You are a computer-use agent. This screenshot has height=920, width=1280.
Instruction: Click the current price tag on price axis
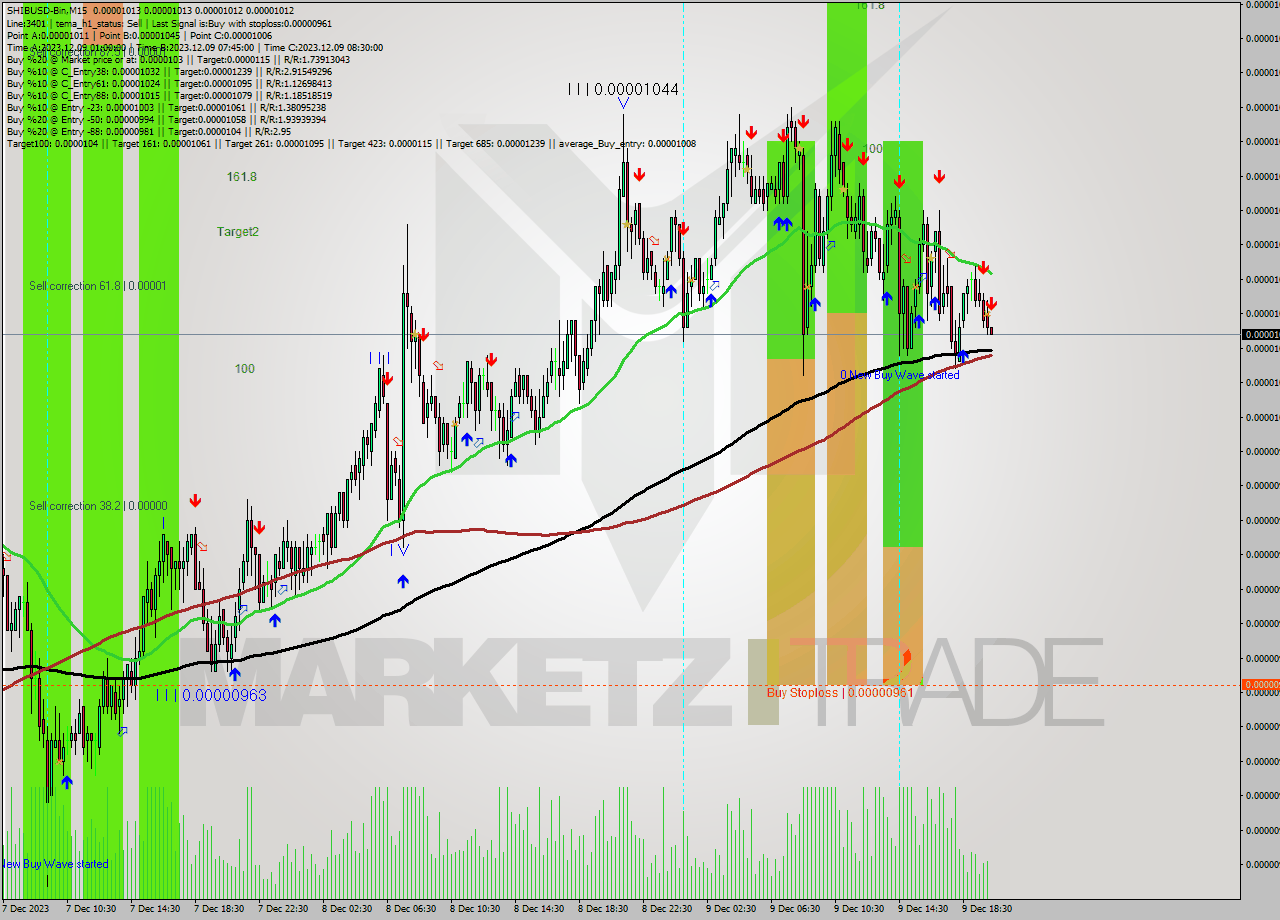(1260, 334)
